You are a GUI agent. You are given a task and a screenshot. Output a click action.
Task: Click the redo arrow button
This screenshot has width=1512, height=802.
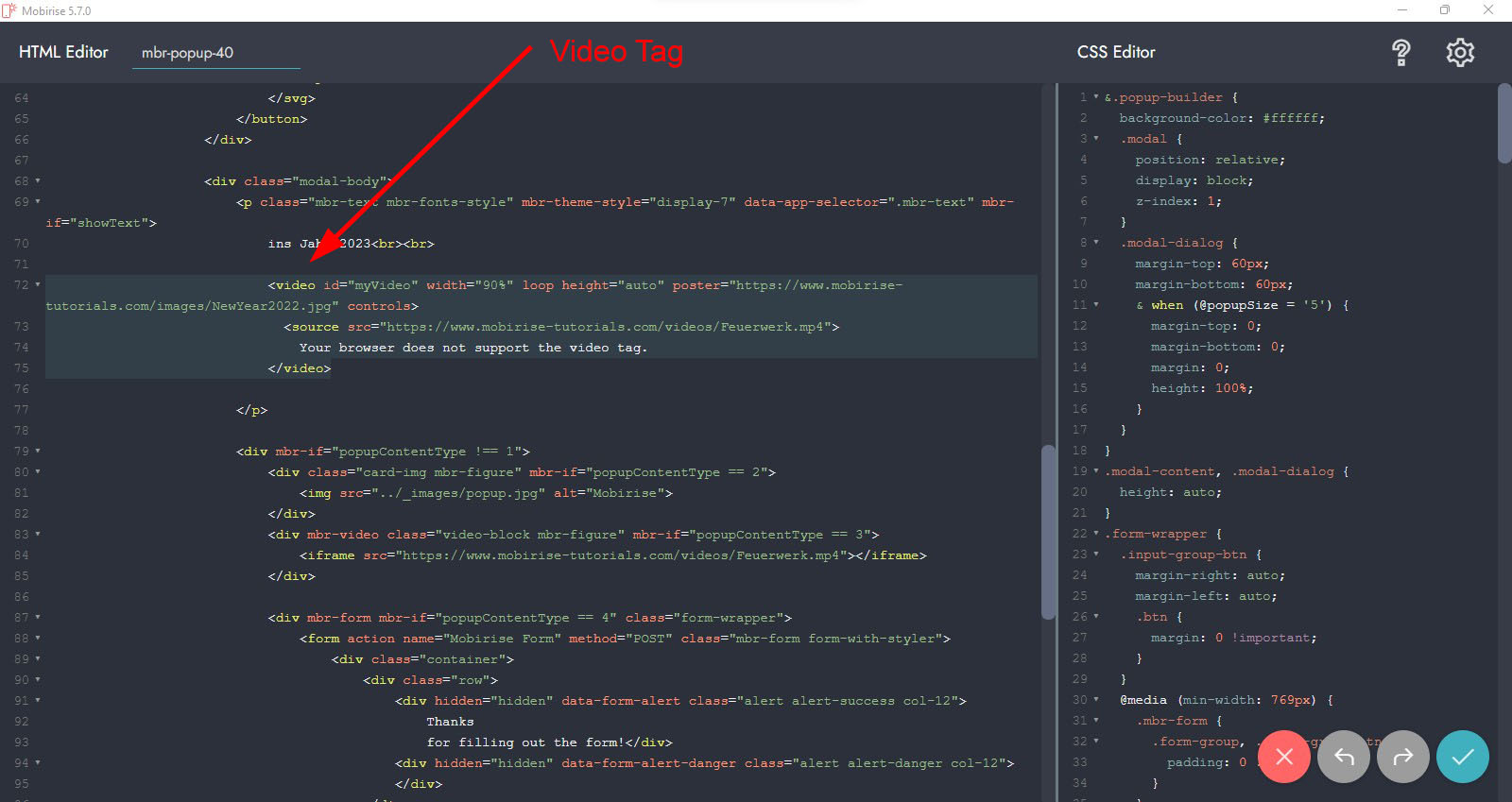tap(1402, 757)
